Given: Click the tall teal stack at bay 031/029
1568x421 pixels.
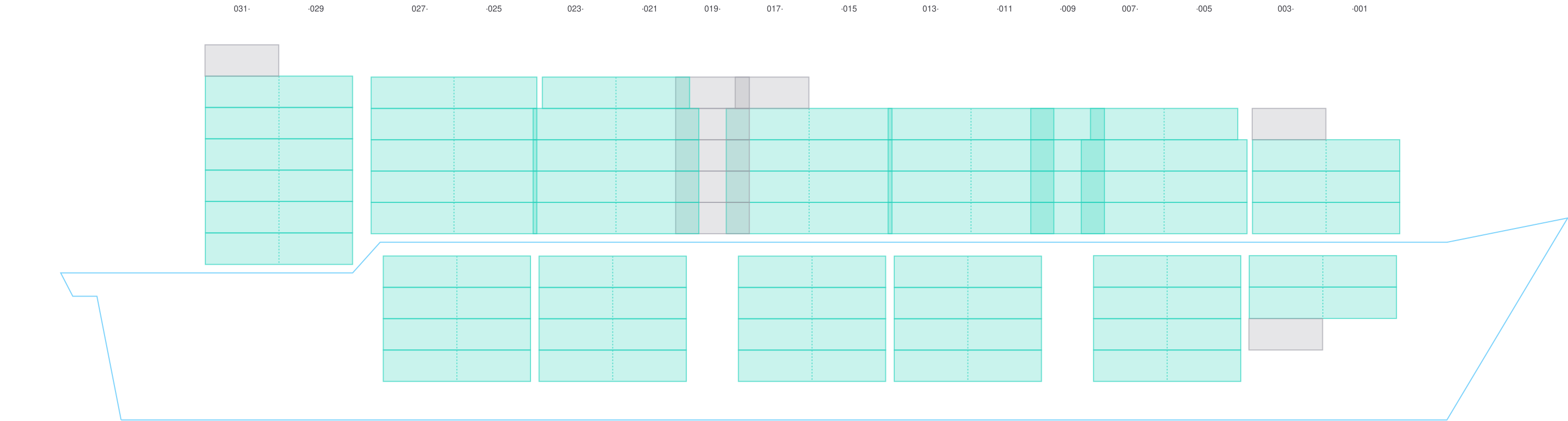Looking at the screenshot, I should [279, 170].
